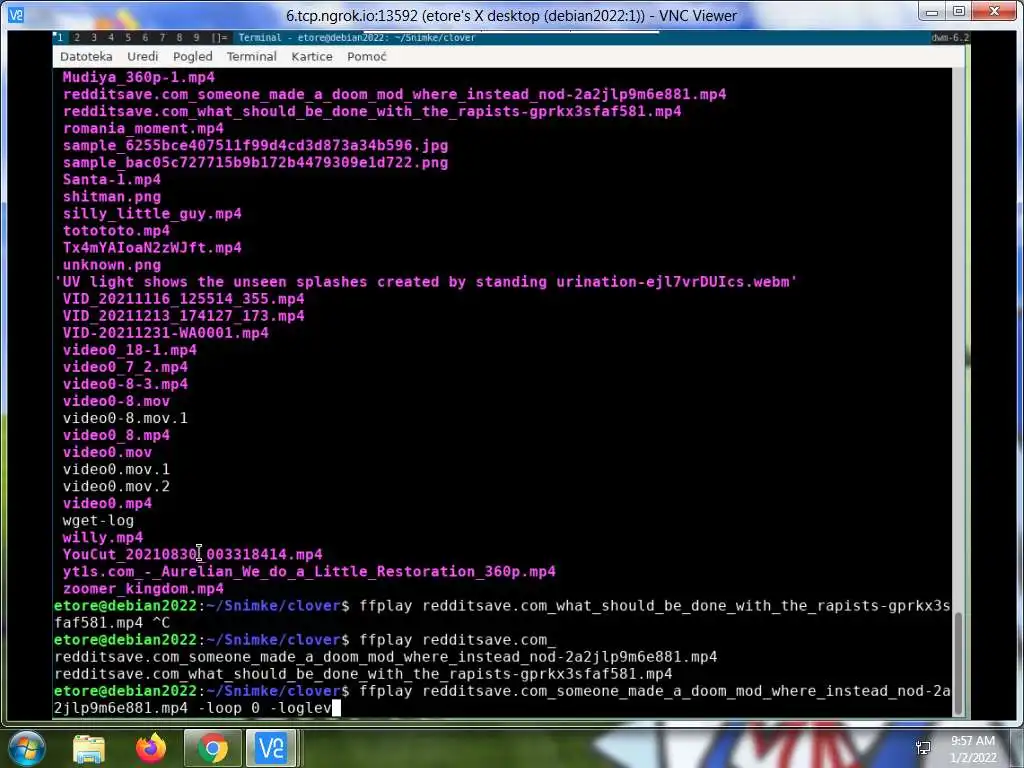Image resolution: width=1024 pixels, height=768 pixels.
Task: Open the Uredi menu
Action: pos(143,57)
